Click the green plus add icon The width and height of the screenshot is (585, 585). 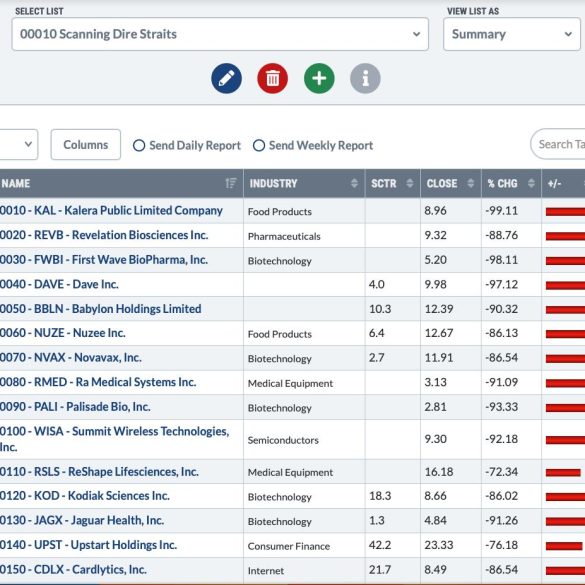pos(319,78)
